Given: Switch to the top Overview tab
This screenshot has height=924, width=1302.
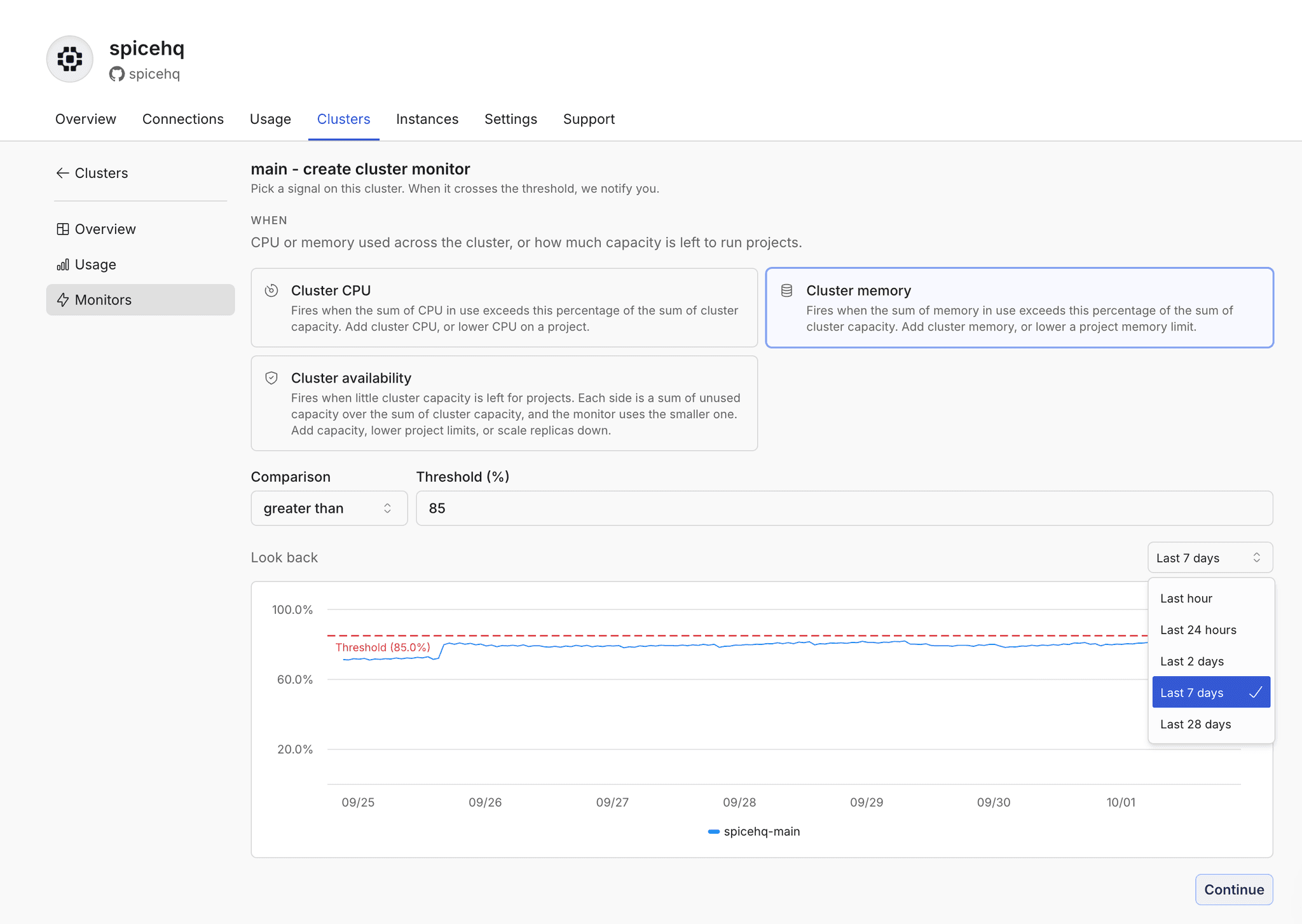Looking at the screenshot, I should [x=86, y=119].
